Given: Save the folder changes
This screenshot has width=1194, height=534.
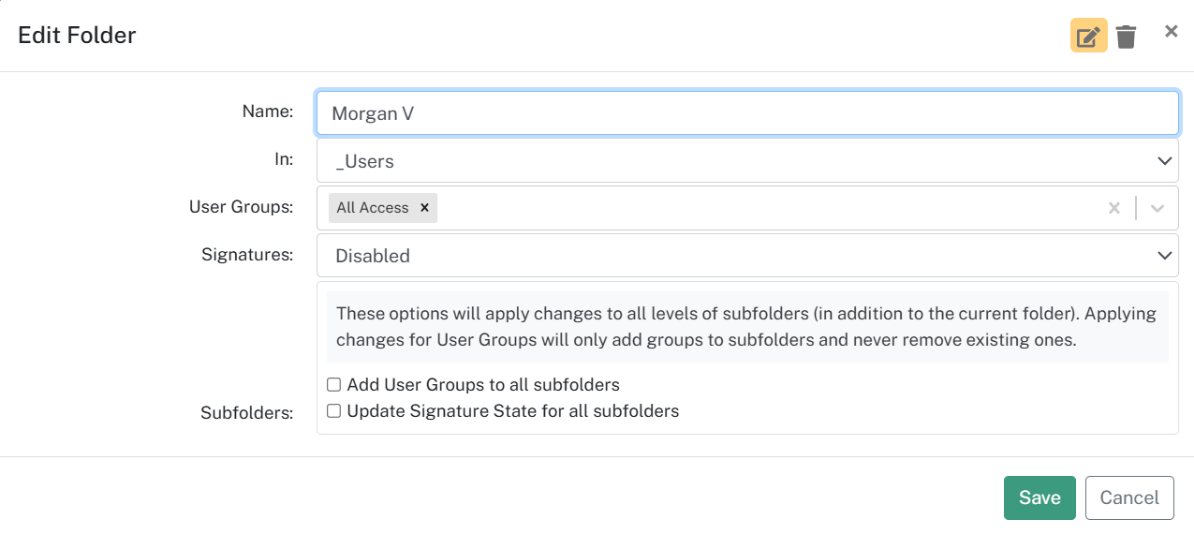Looking at the screenshot, I should (1039, 498).
